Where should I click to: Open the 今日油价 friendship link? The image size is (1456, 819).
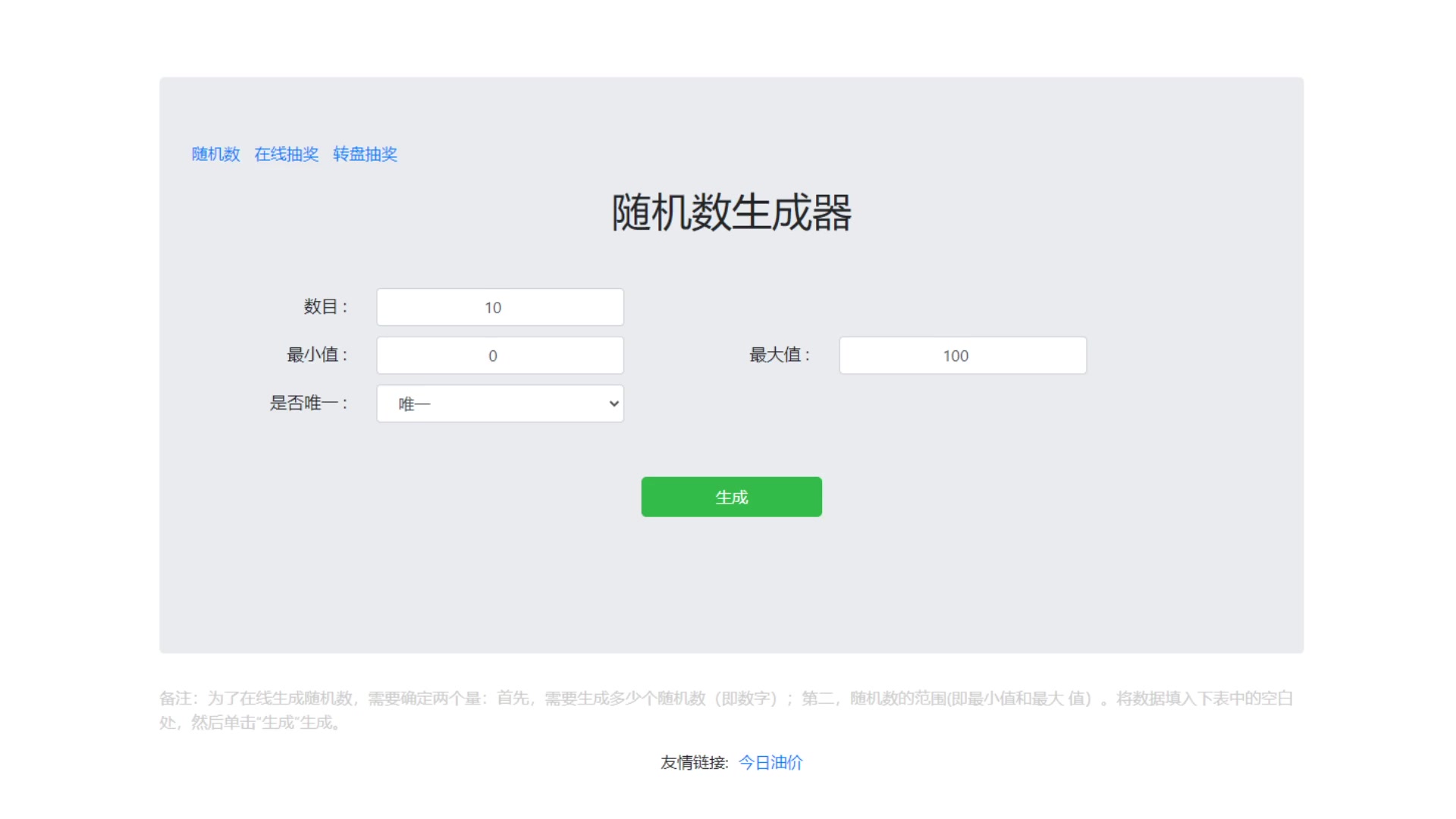pyautogui.click(x=770, y=762)
